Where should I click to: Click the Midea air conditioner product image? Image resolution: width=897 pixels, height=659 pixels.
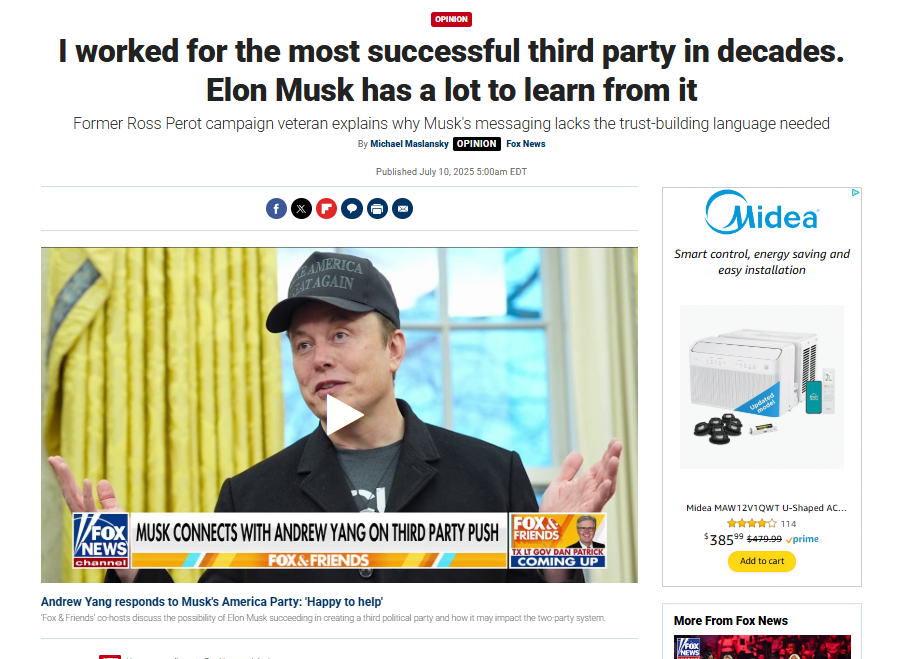[x=761, y=387]
